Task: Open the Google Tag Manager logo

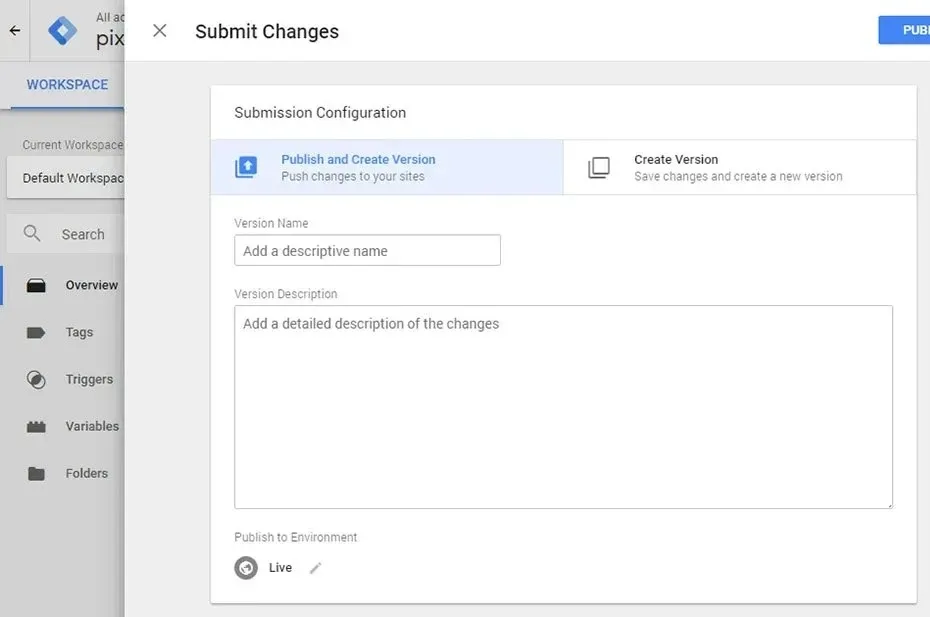Action: pyautogui.click(x=62, y=31)
